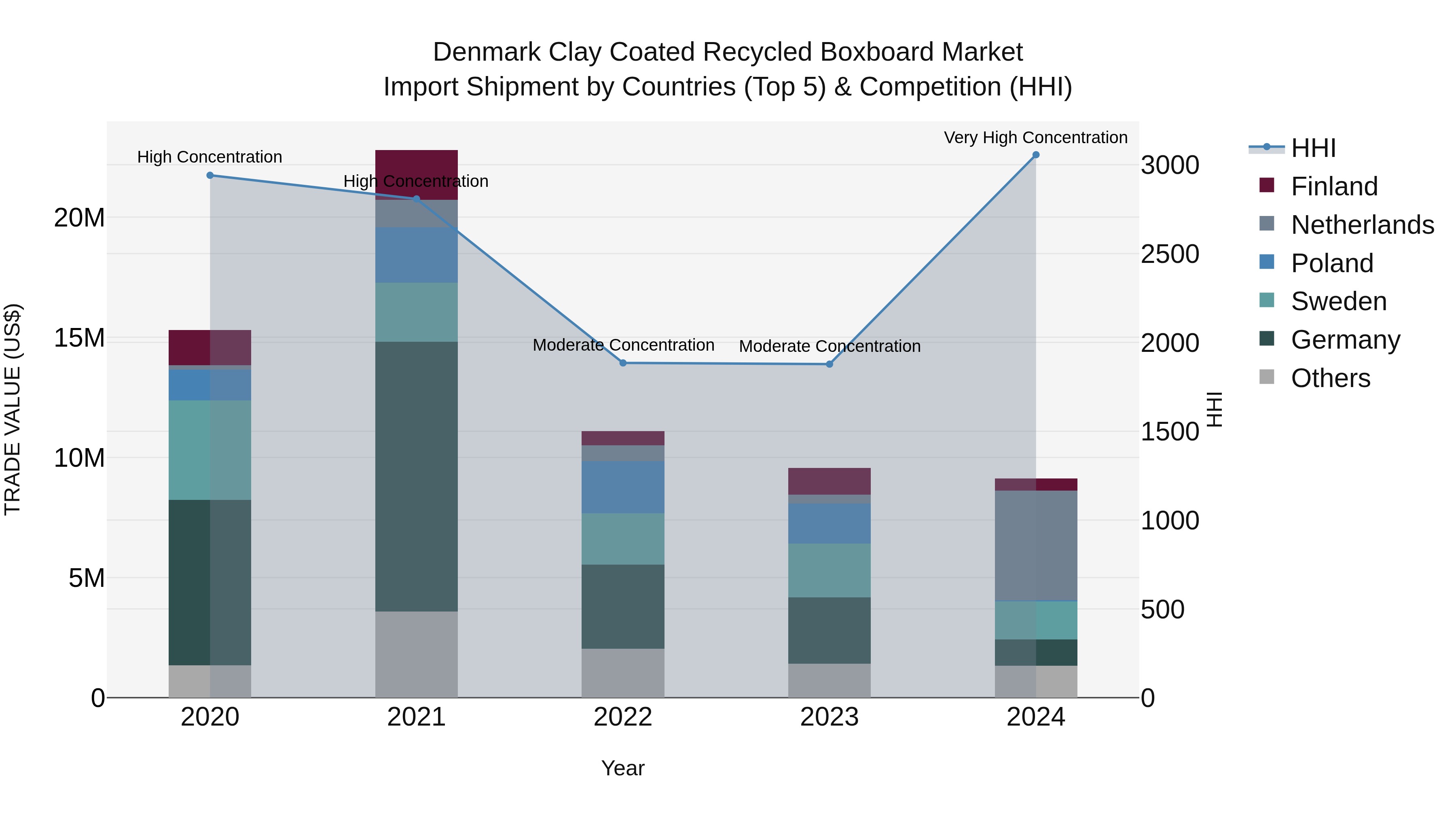
Task: Click the Sweden teal legend swatch
Action: 1267,300
